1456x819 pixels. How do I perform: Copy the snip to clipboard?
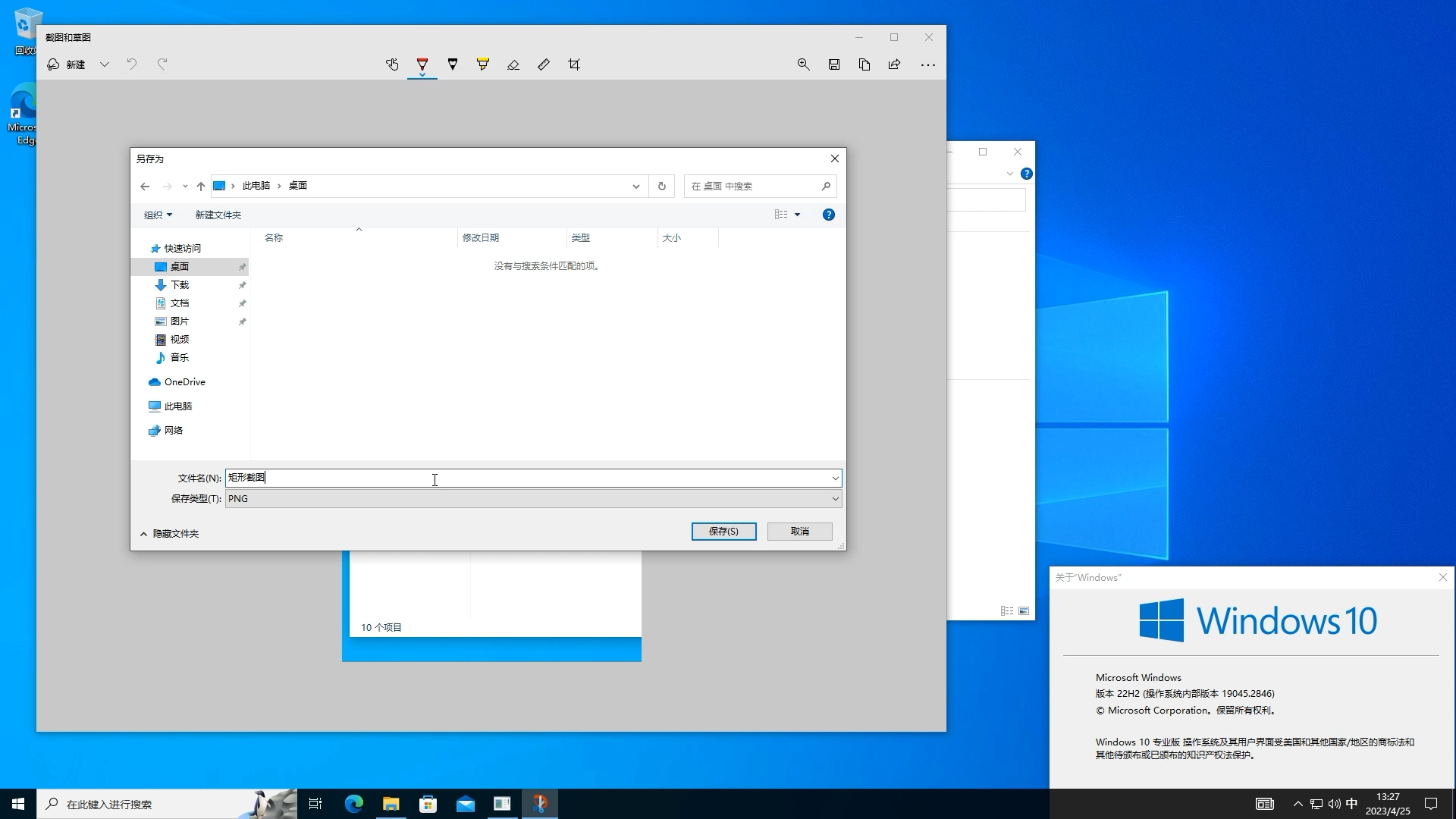click(x=864, y=64)
